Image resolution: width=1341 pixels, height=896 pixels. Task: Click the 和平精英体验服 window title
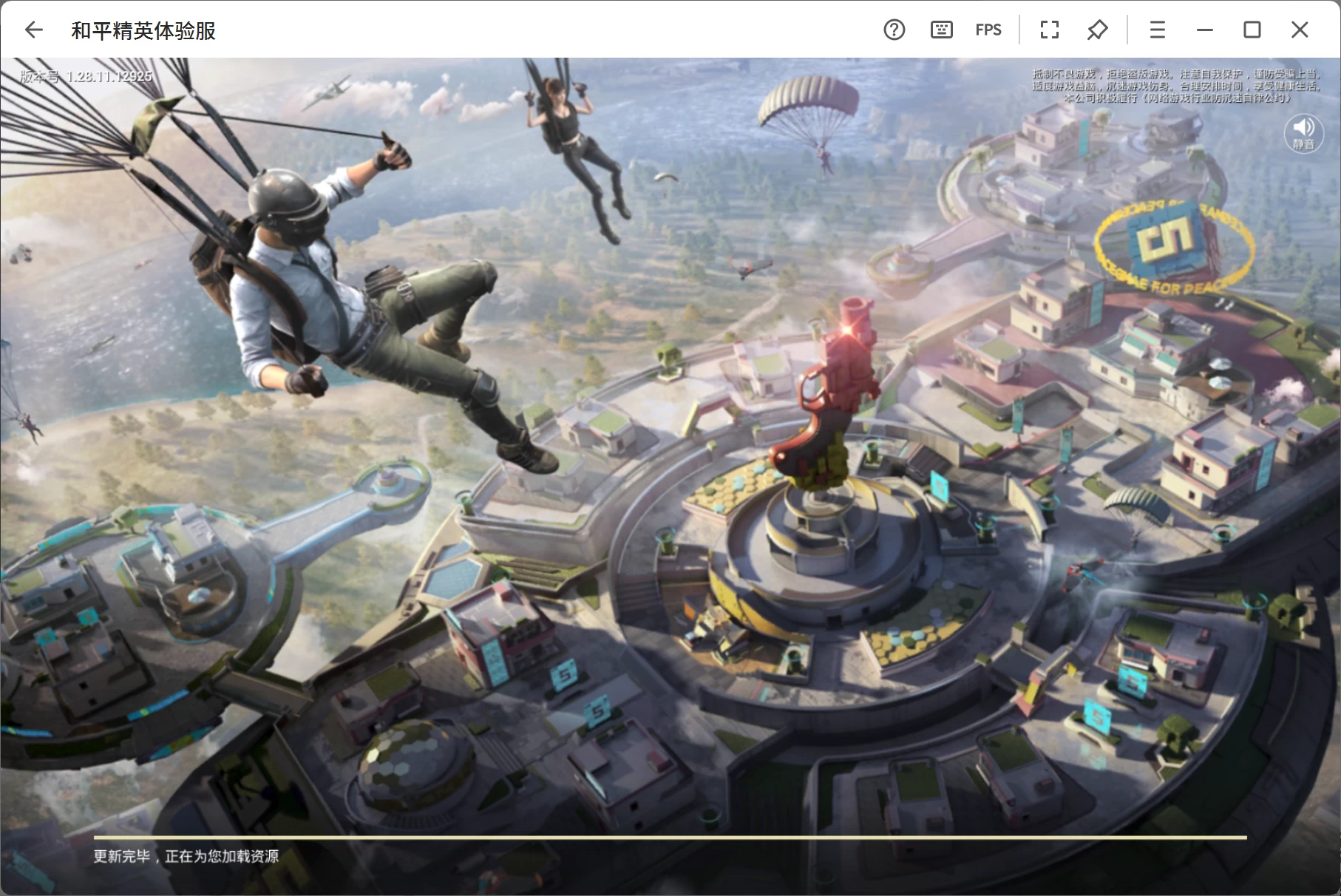coord(143,30)
